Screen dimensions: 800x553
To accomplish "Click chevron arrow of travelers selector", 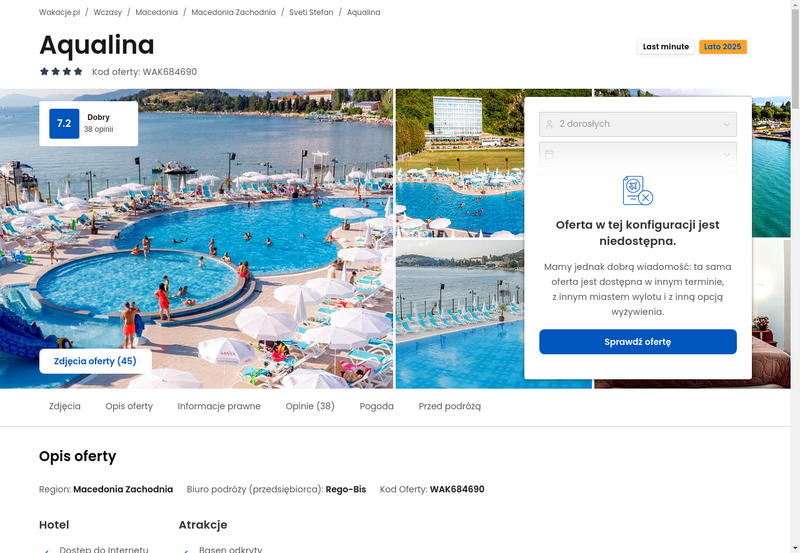I will [727, 124].
